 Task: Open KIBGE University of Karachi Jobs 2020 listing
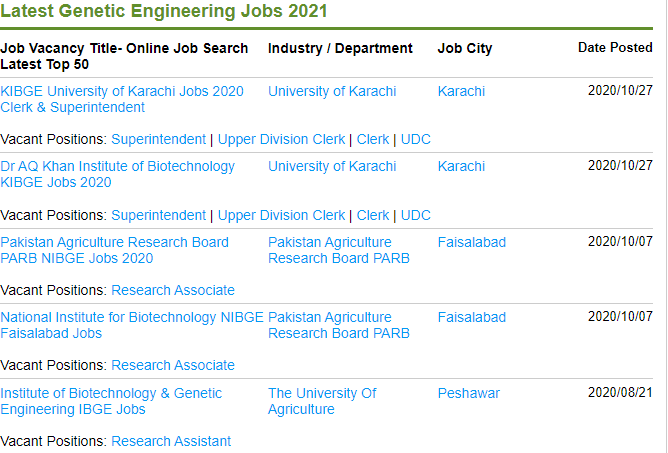pos(122,99)
